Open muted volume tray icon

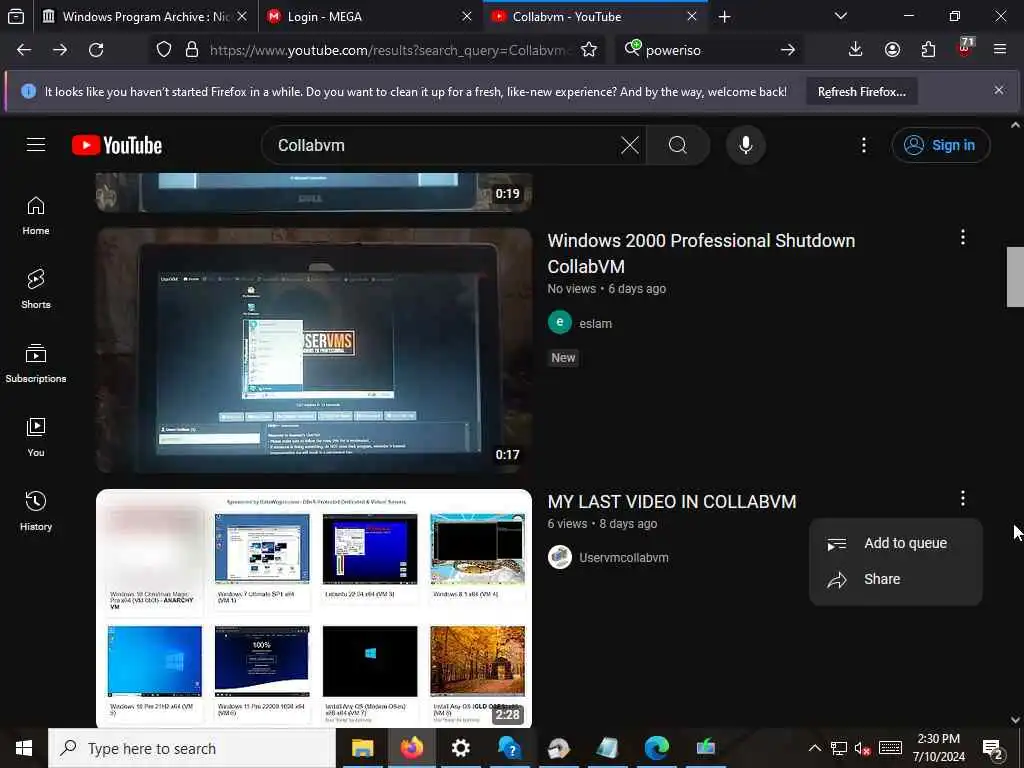(862, 748)
